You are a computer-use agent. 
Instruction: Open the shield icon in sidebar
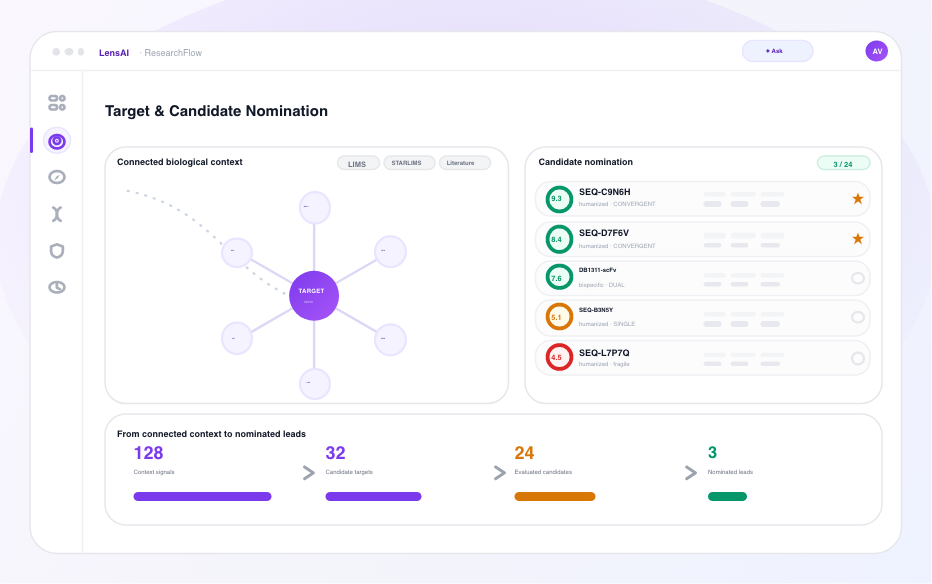click(57, 251)
